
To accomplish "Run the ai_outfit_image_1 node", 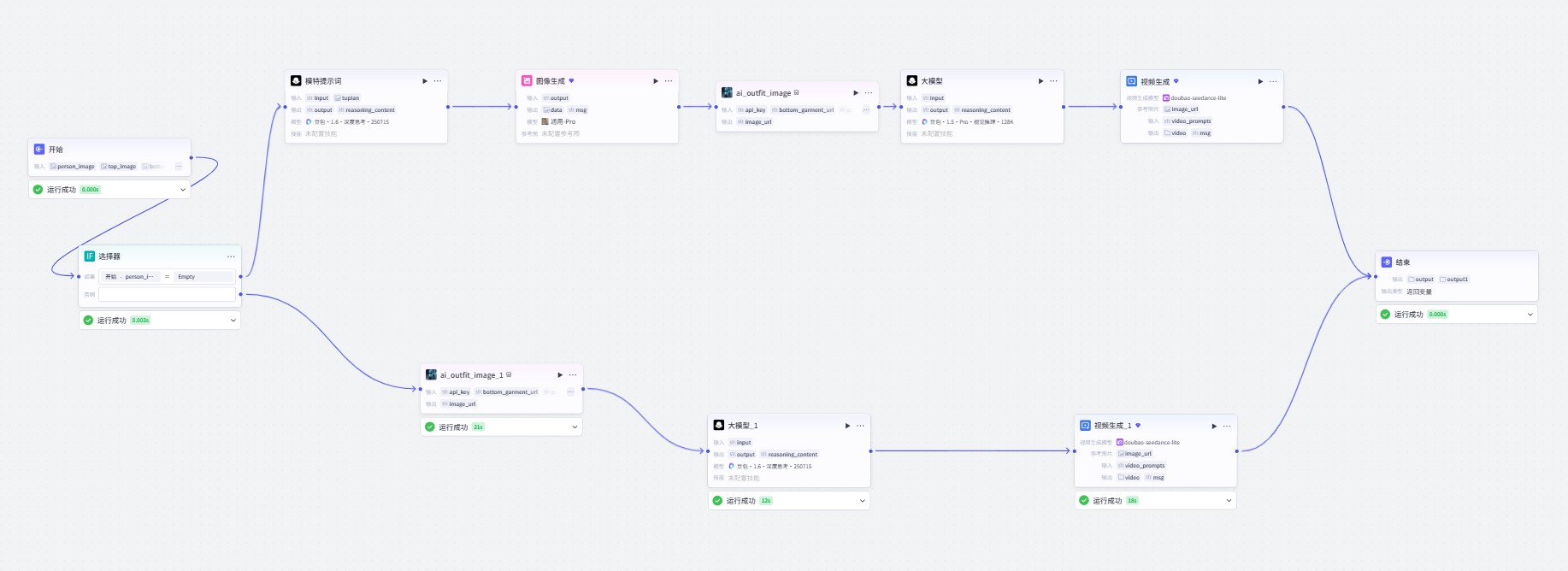I will point(560,375).
